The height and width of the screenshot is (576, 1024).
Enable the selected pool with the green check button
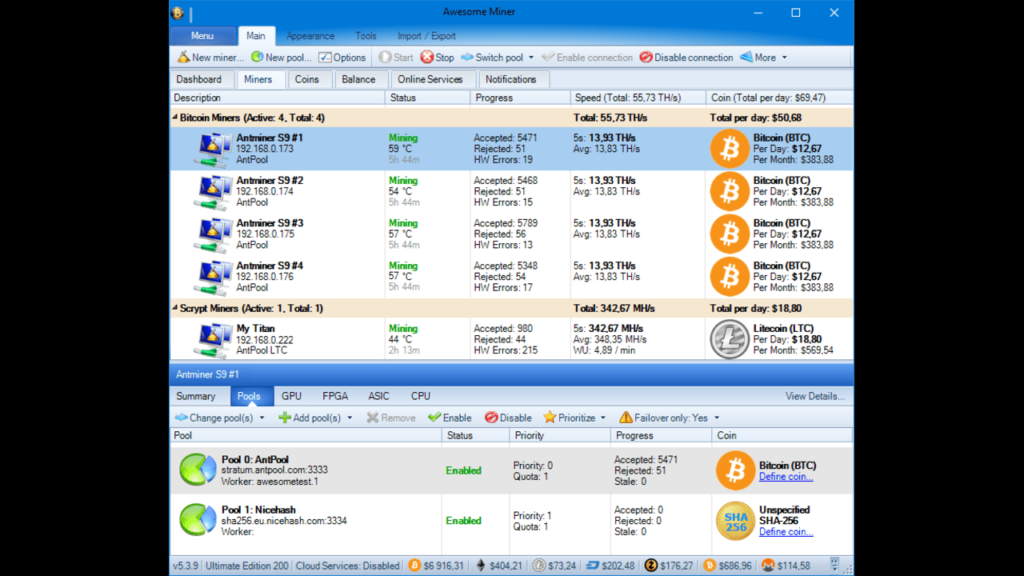pos(450,418)
